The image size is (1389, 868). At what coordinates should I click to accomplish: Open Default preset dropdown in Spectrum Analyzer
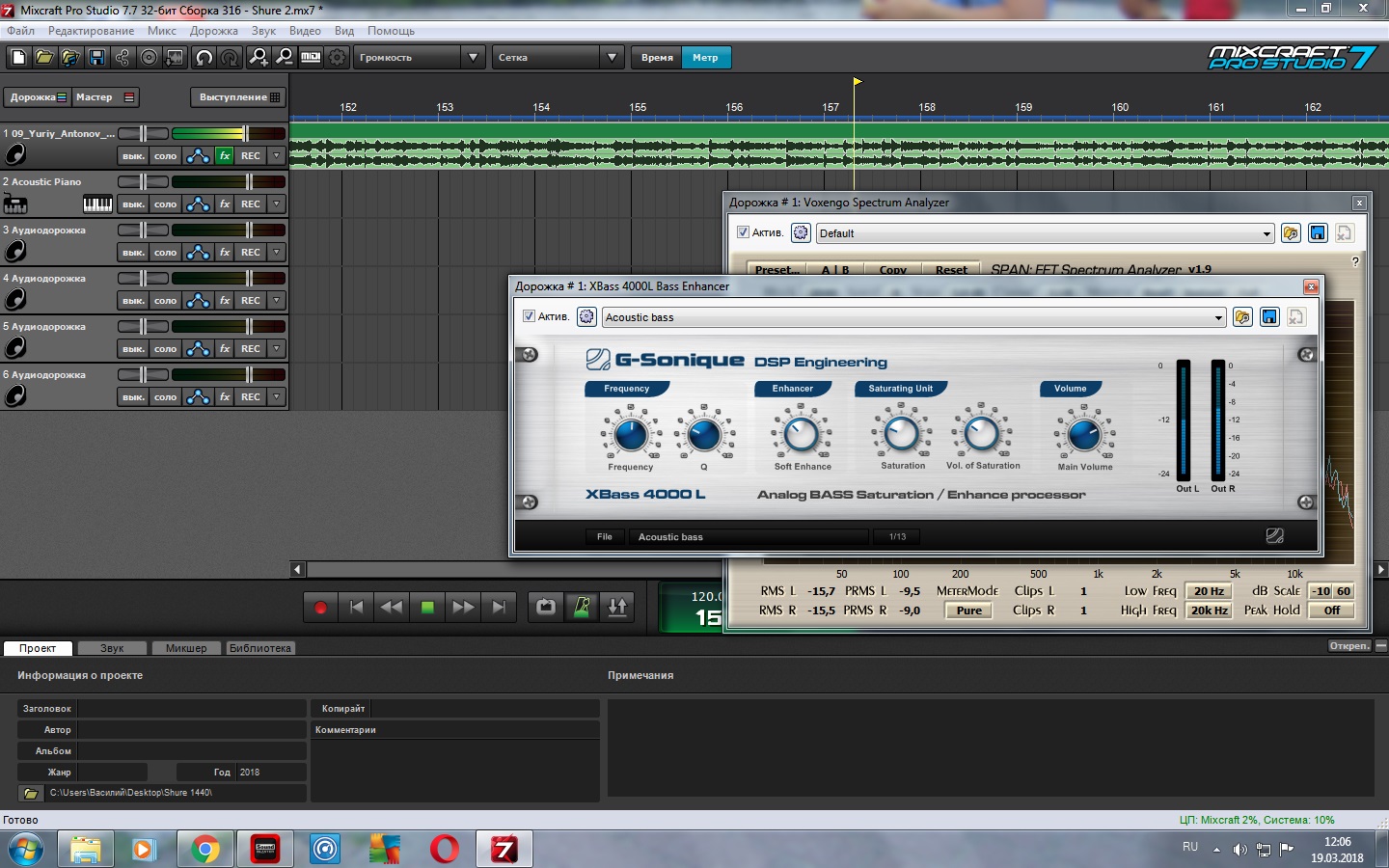[1266, 233]
